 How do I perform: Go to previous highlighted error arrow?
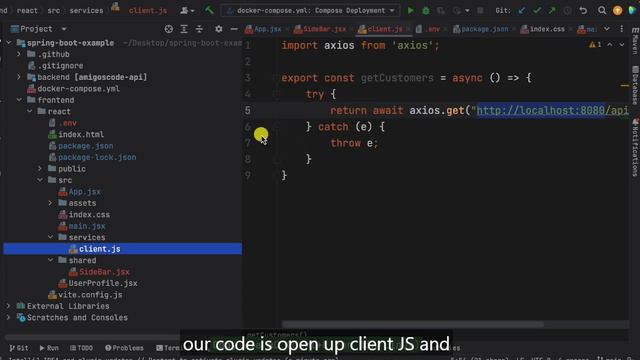tap(609, 45)
